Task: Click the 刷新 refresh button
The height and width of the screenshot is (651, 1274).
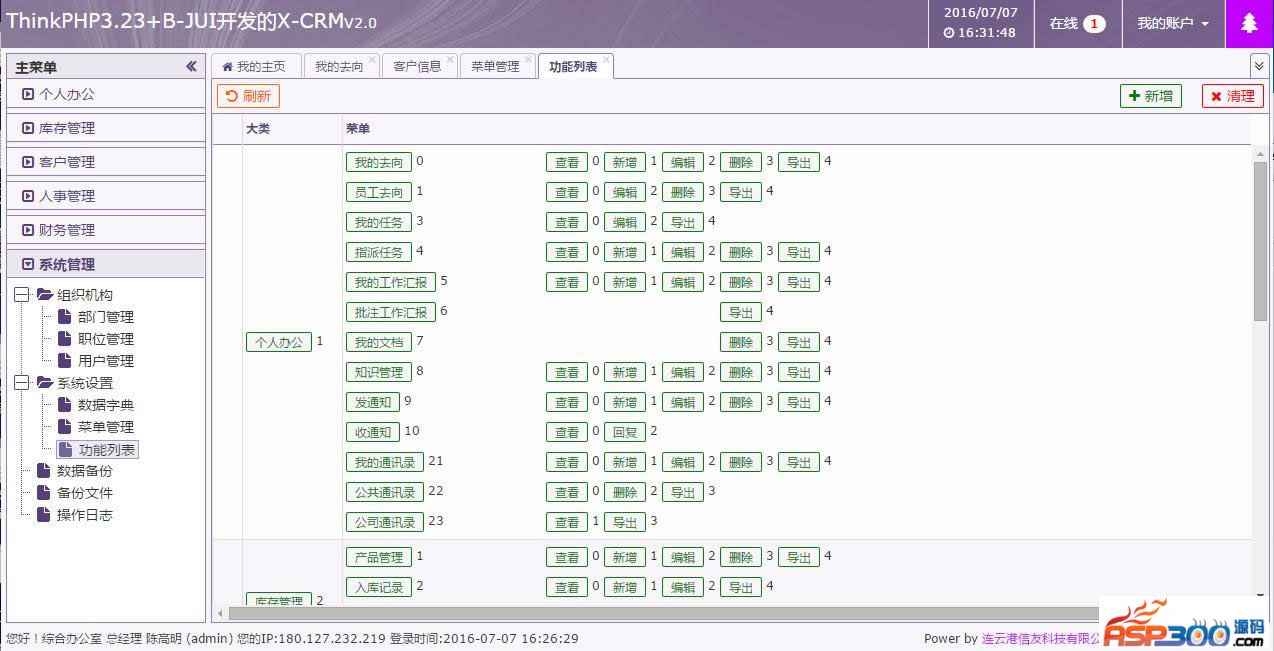Action: pyautogui.click(x=248, y=96)
